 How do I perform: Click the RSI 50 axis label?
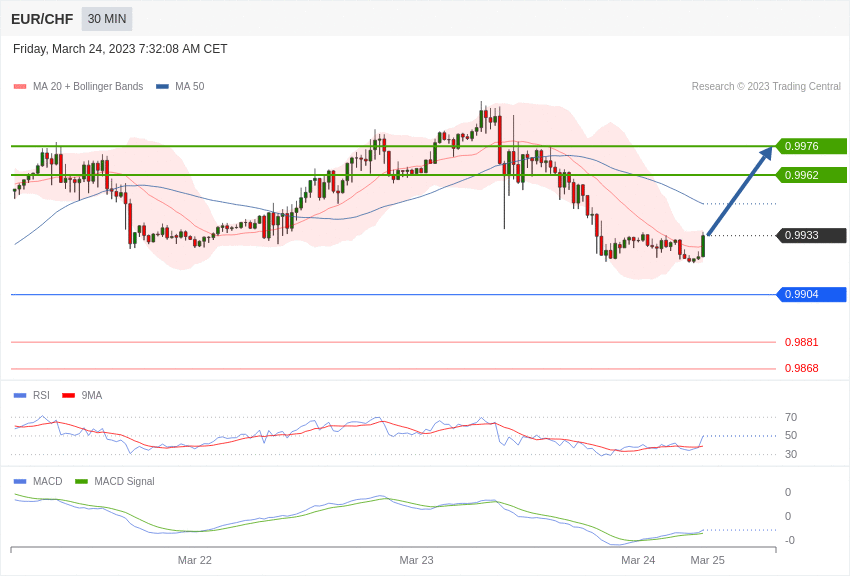(x=791, y=435)
